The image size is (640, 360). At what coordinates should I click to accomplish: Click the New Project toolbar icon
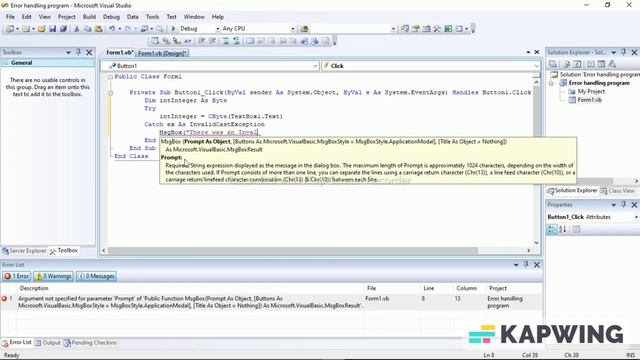point(10,29)
